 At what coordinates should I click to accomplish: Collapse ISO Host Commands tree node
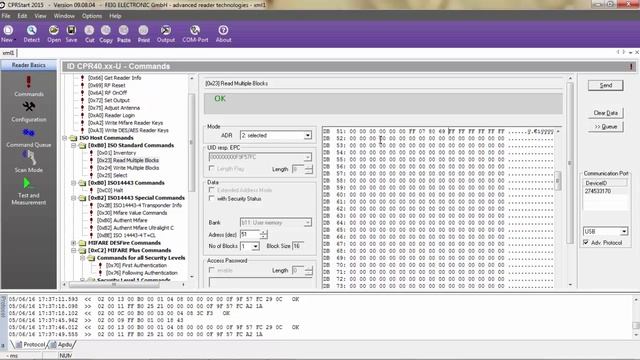click(x=64, y=138)
